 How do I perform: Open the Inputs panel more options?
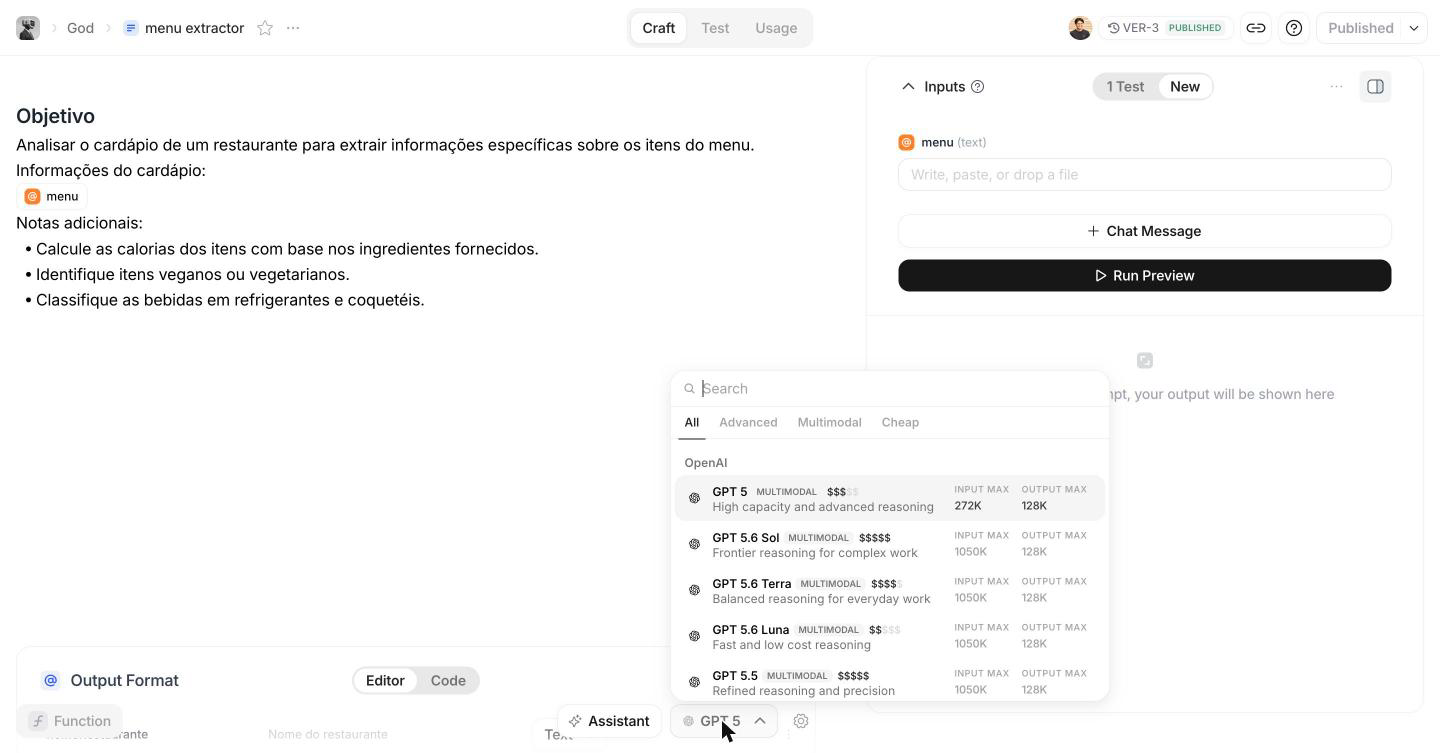click(x=1336, y=87)
